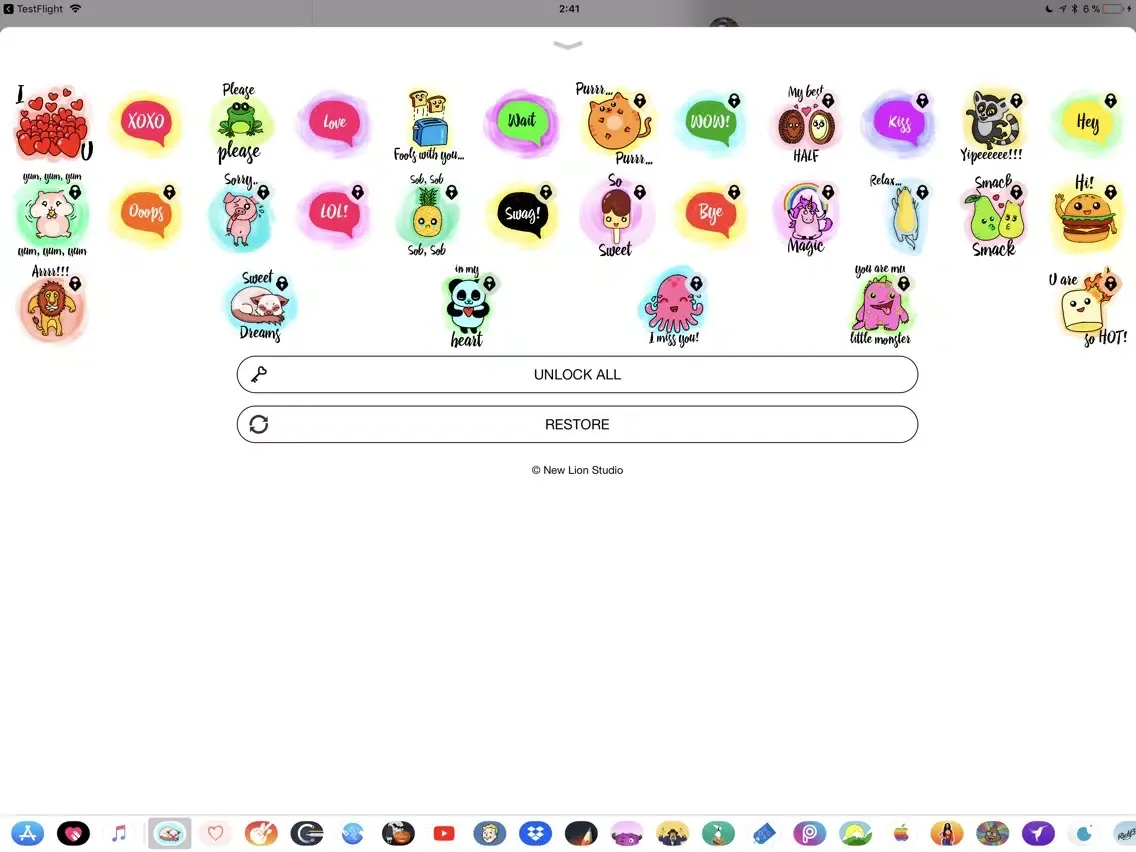Select the I love U hearts sticker
Image resolution: width=1136 pixels, height=852 pixels.
[x=54, y=124]
